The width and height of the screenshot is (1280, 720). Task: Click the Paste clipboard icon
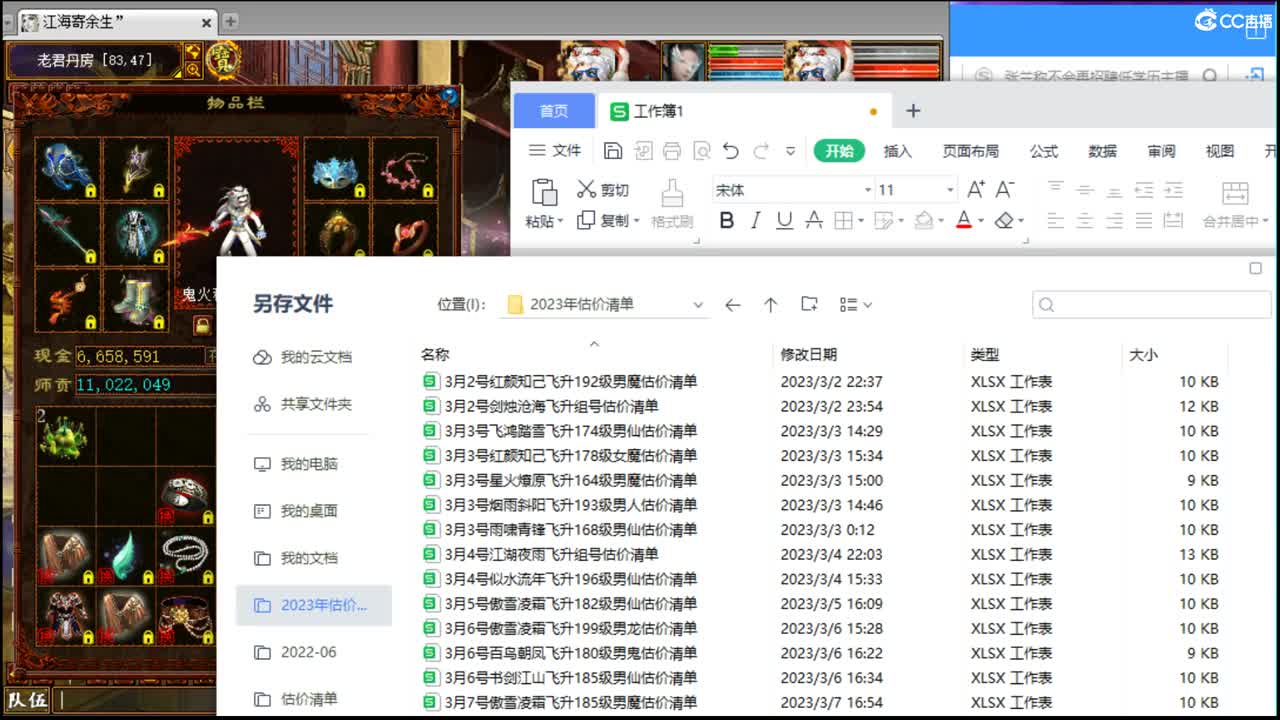pyautogui.click(x=544, y=192)
